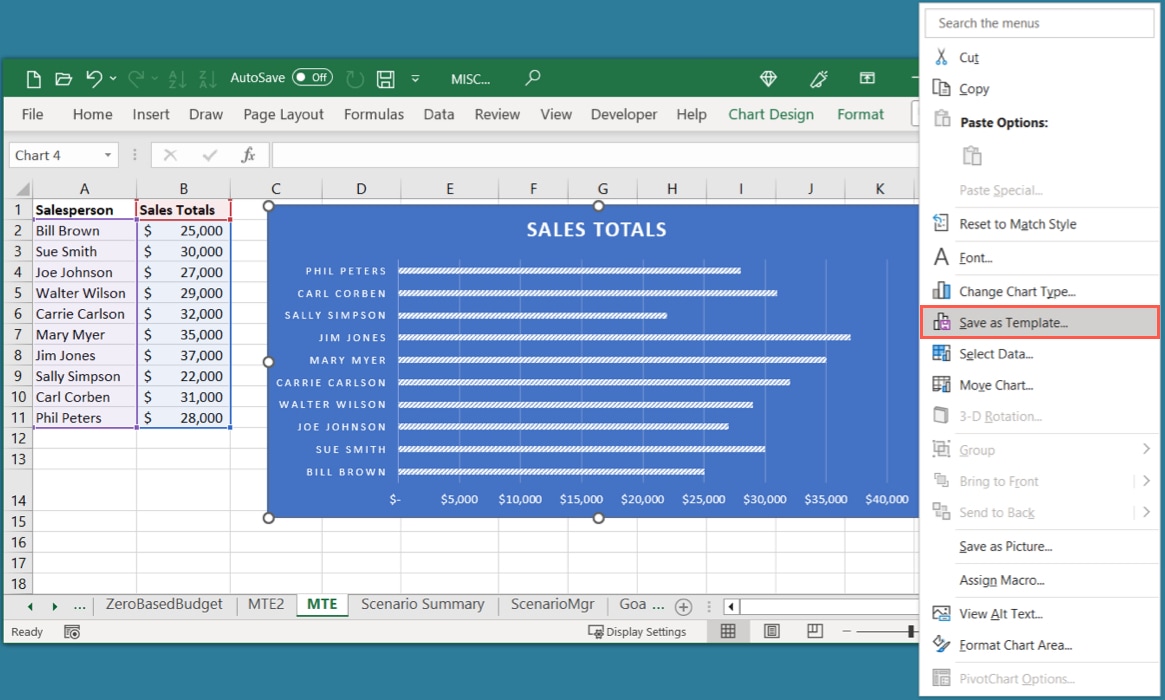The image size is (1165, 700).
Task: Save the workbook with the Save icon
Action: (x=385, y=78)
